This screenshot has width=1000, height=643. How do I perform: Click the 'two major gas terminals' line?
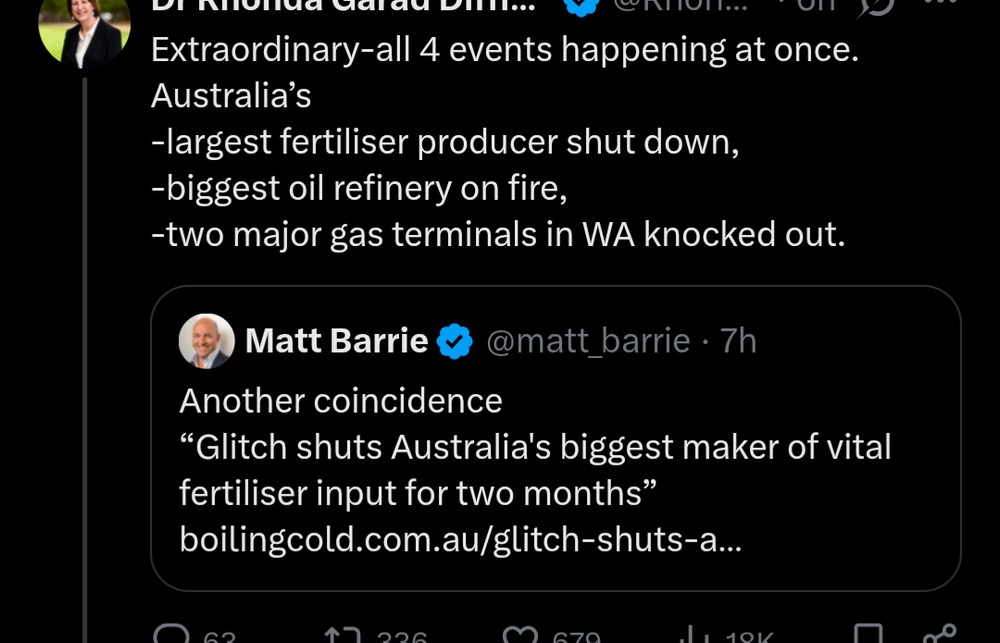498,233
